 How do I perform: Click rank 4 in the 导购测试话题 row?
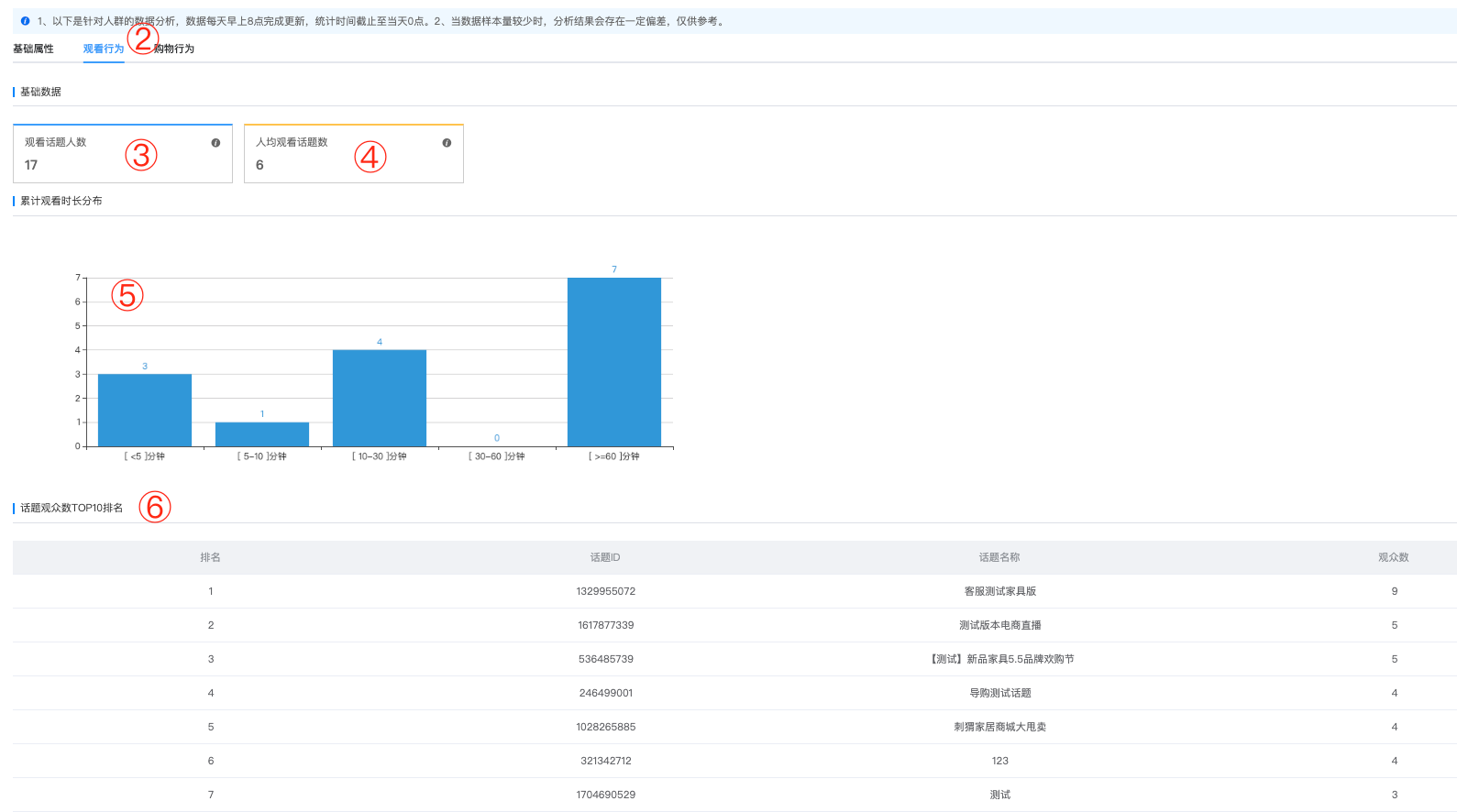211,693
